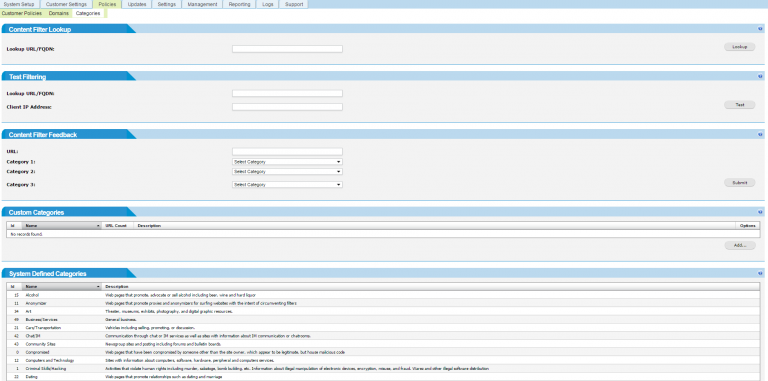Select the Dating category row
Image resolution: width=768 pixels, height=381 pixels.
(x=383, y=377)
